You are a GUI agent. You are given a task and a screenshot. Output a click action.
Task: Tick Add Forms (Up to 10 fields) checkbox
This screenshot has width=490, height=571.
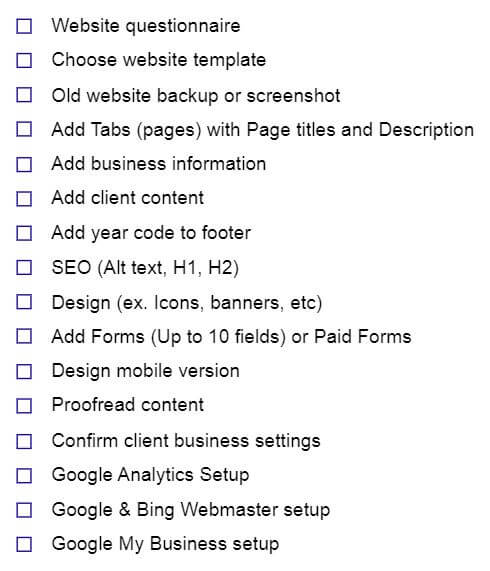coord(24,336)
